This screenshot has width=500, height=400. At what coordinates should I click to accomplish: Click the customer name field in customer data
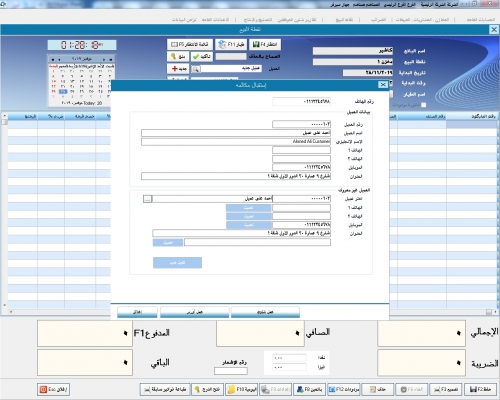[236, 133]
